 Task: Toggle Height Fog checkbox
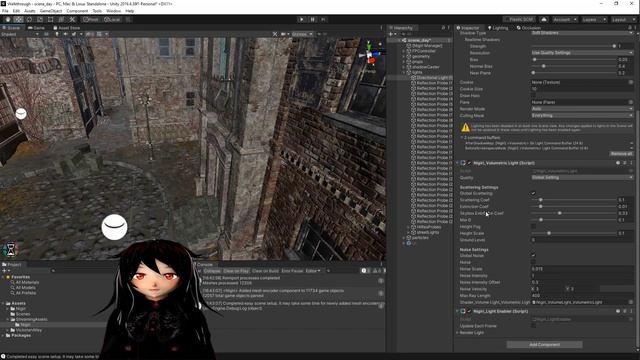pos(533,227)
